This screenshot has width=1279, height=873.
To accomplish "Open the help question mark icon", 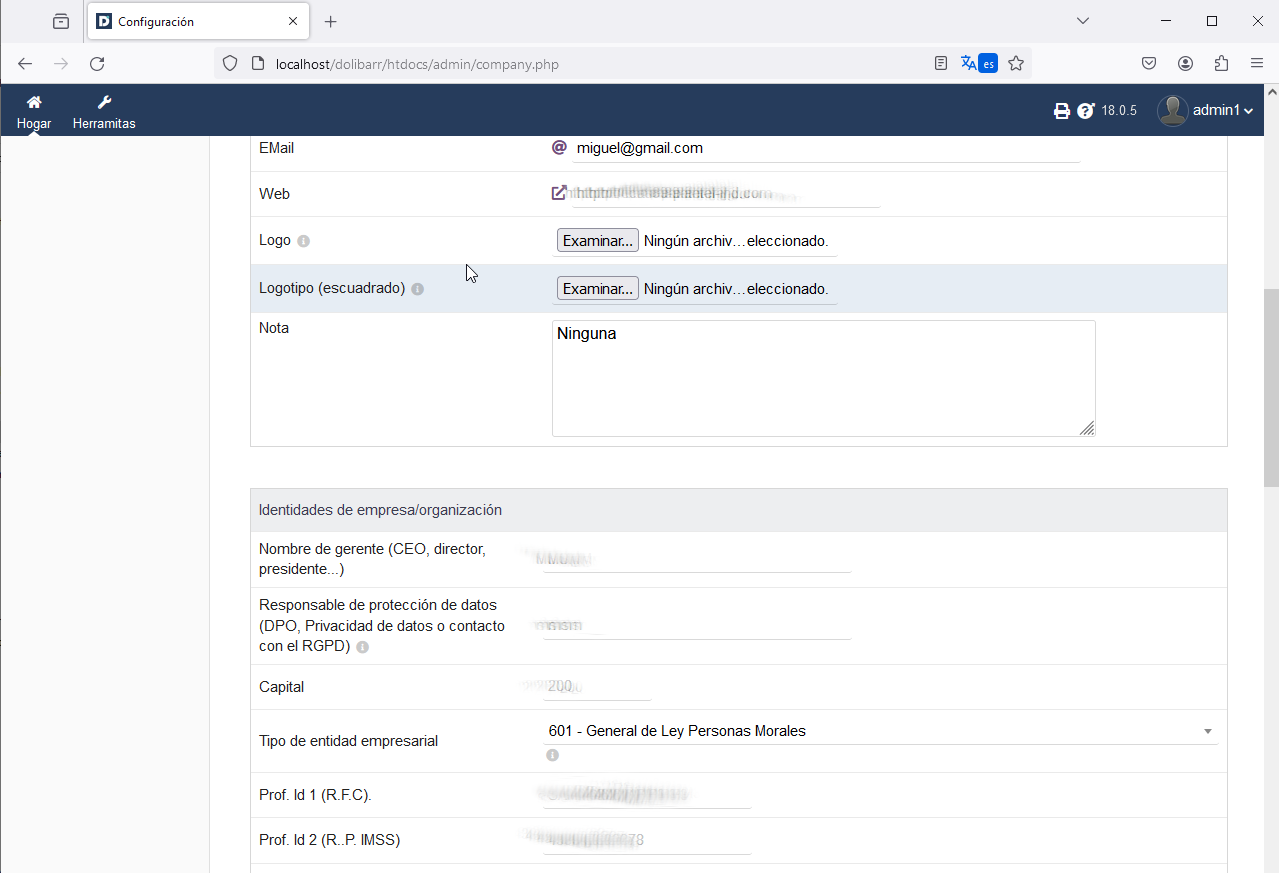I will pos(1086,111).
